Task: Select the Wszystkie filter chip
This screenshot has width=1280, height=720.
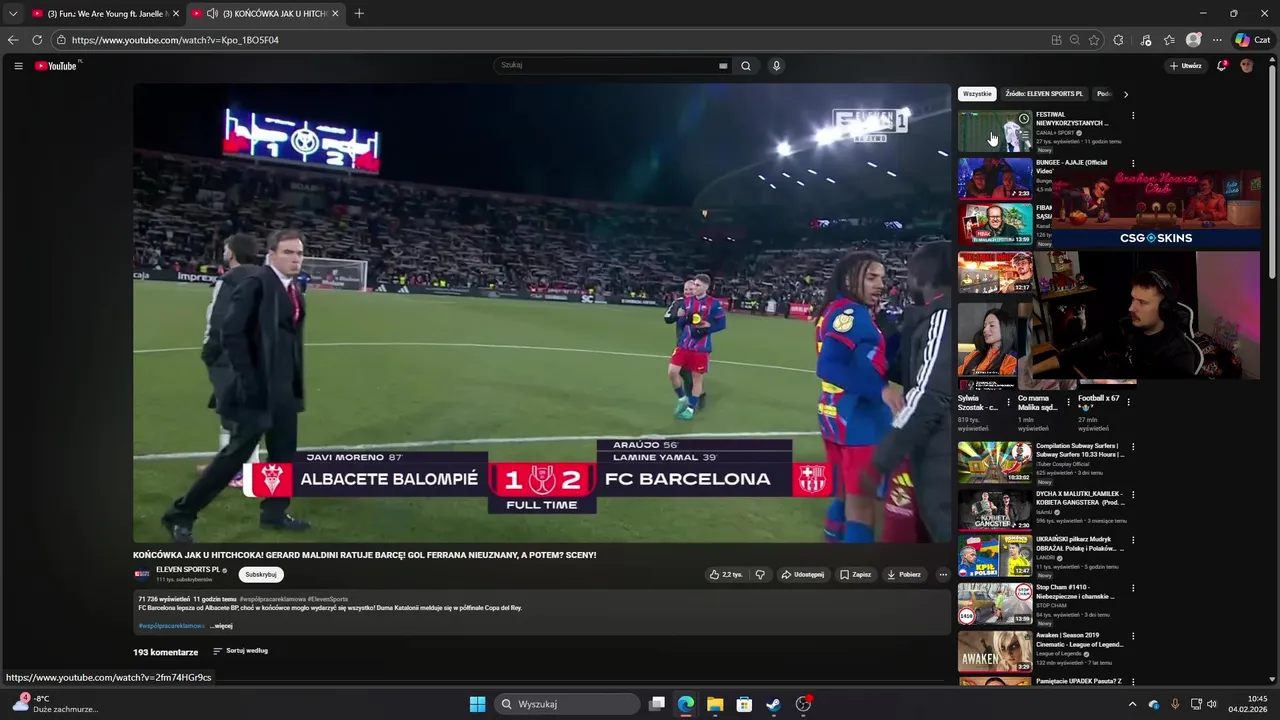Action: click(x=977, y=94)
